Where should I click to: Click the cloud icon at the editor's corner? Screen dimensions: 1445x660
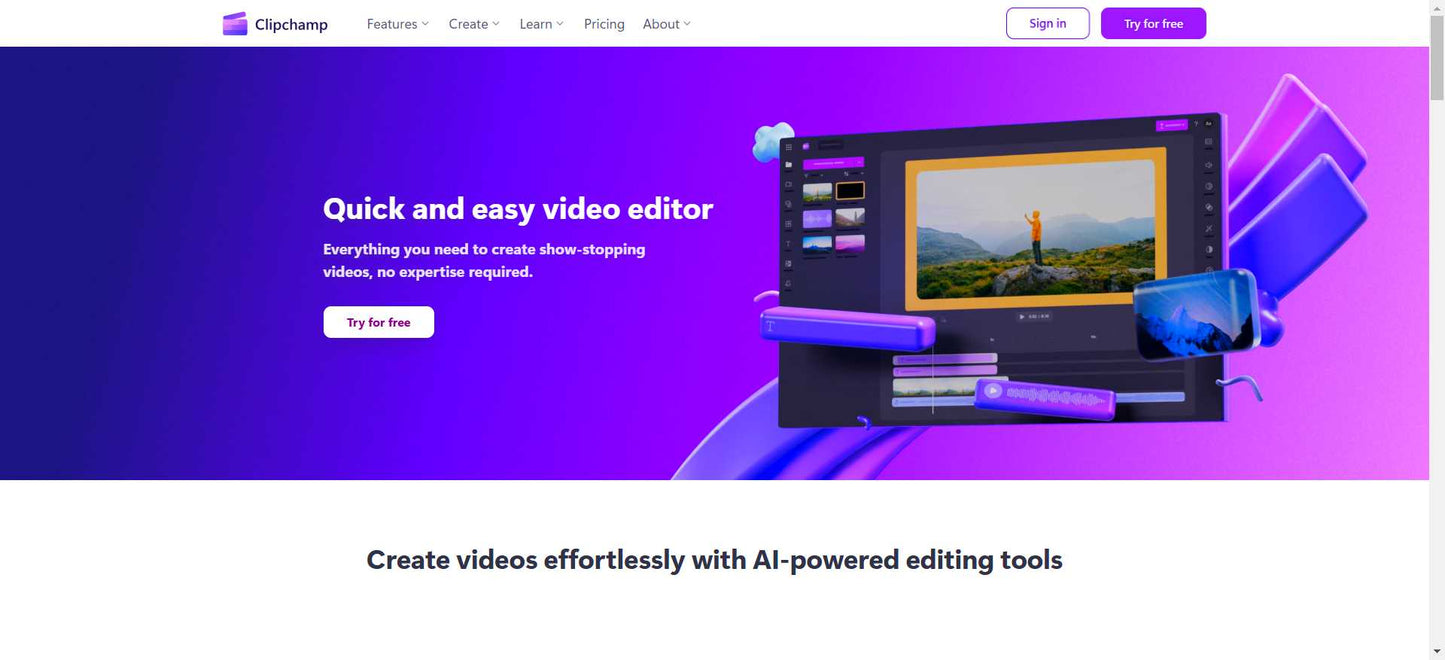coord(773,142)
